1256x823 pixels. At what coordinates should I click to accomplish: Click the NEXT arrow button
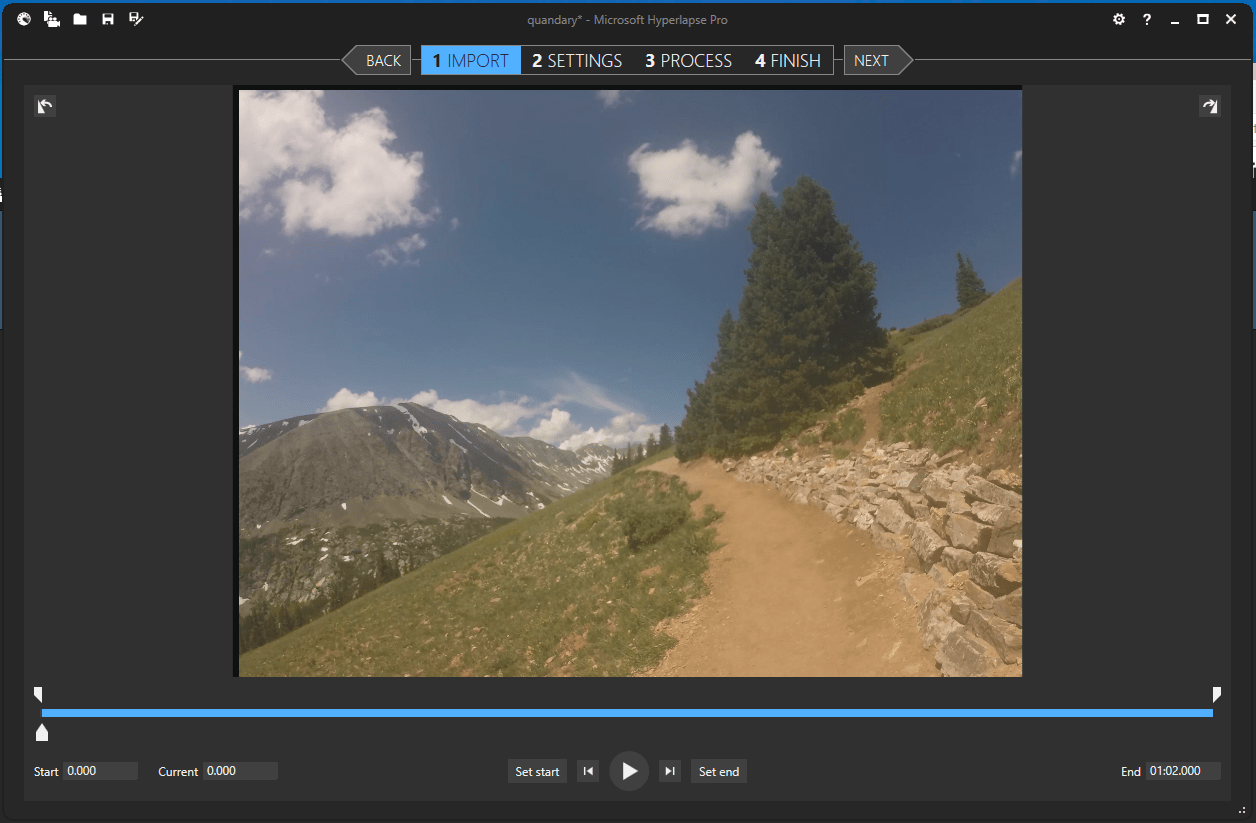tap(878, 60)
